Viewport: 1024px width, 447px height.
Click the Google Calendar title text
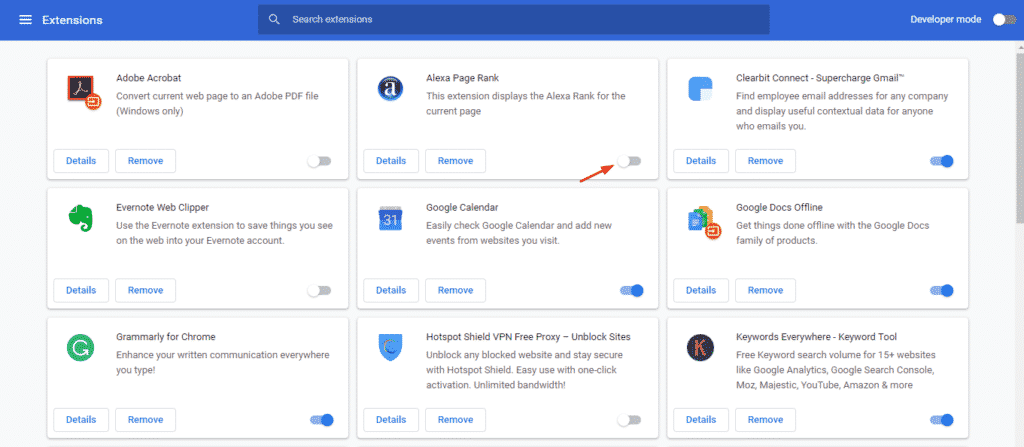coord(462,207)
